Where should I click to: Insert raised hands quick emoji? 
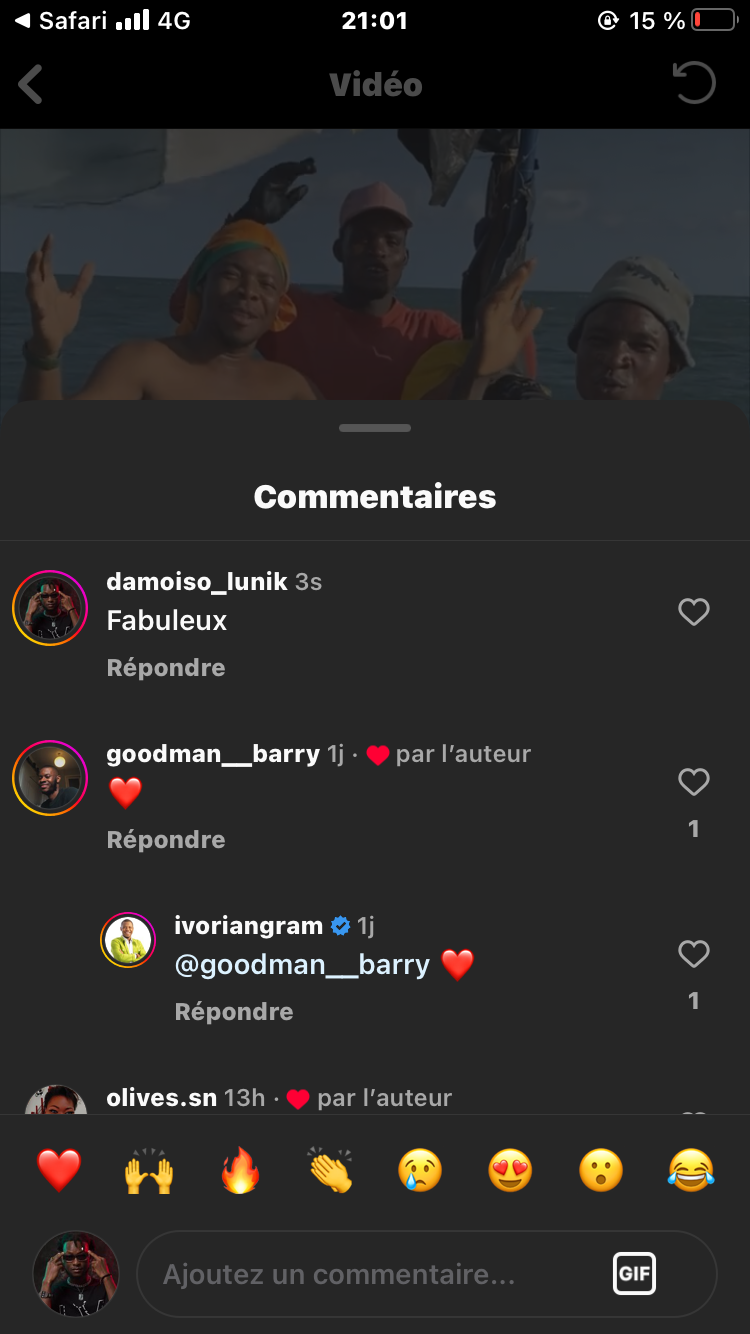[149, 1169]
